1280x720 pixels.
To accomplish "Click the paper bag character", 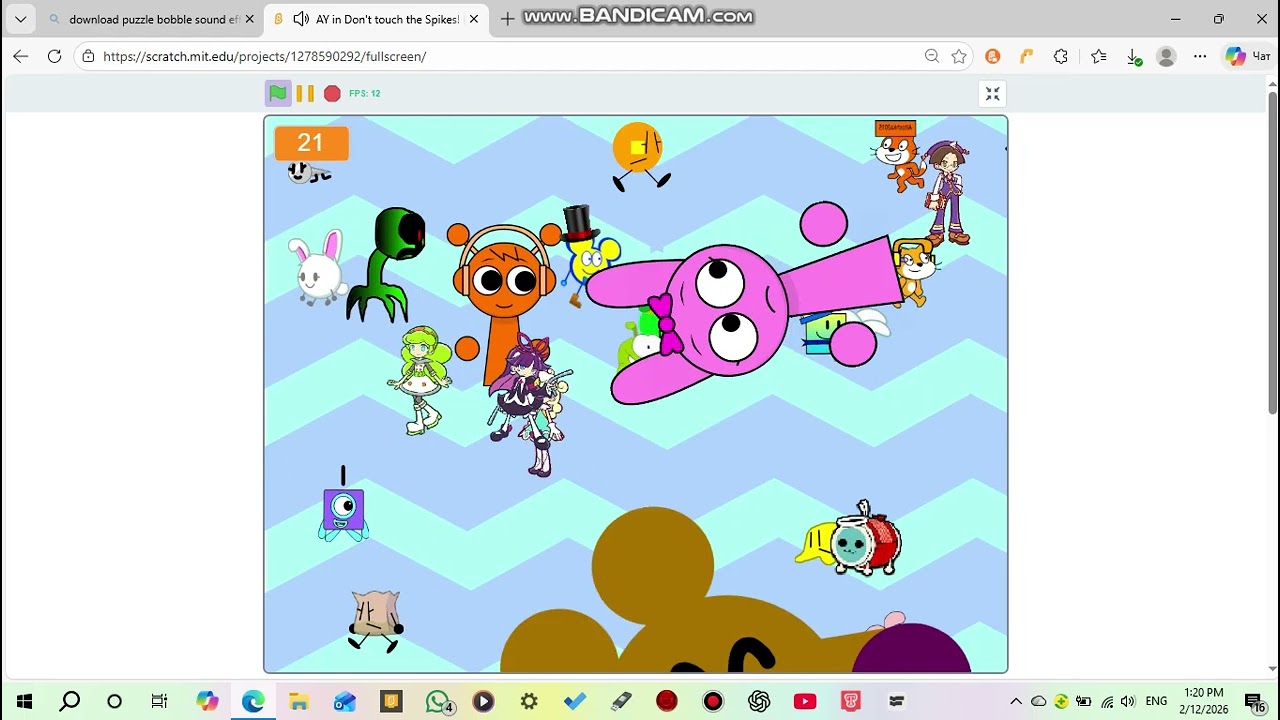I will [x=376, y=620].
